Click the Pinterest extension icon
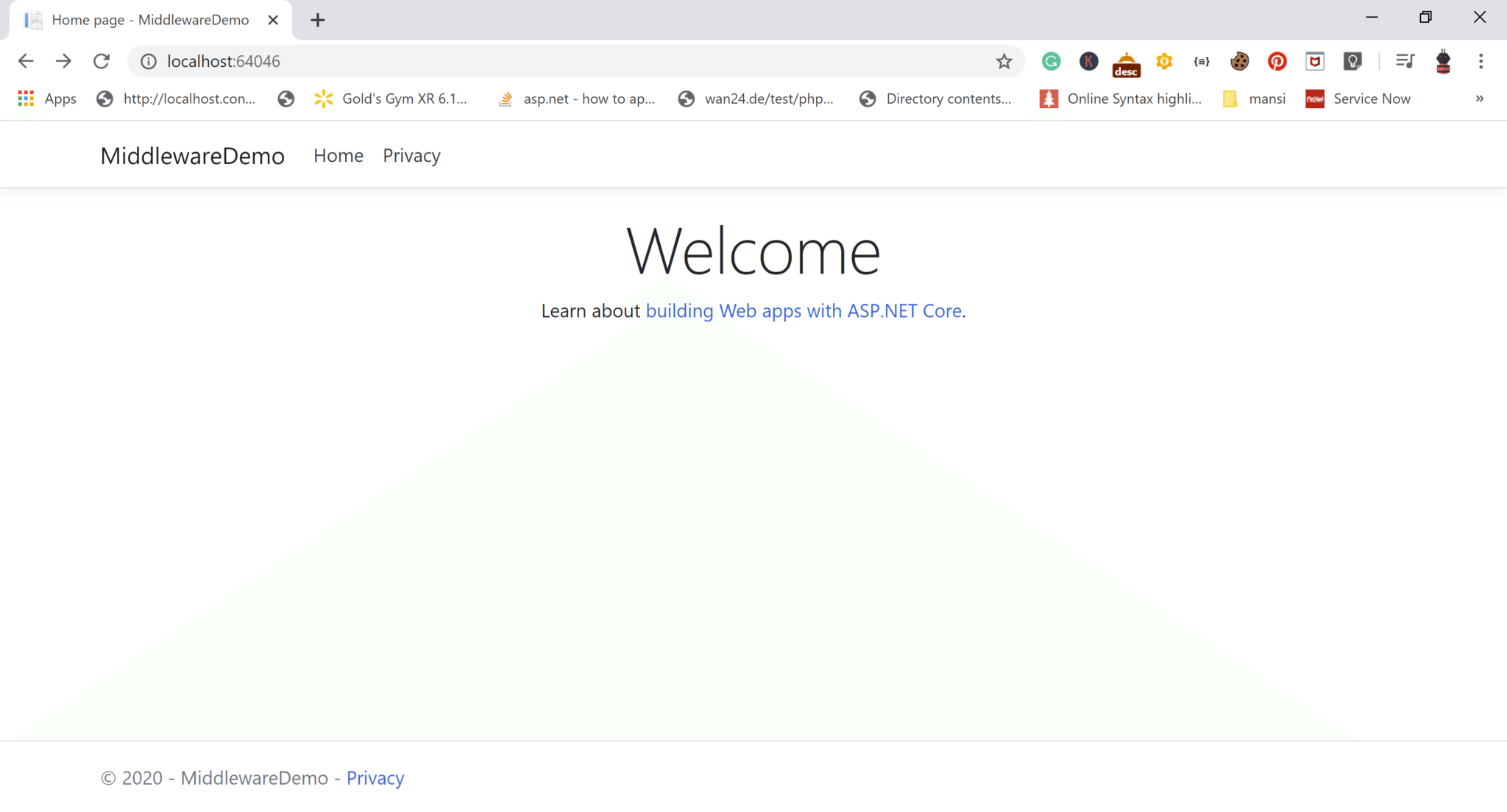1507x812 pixels. click(x=1277, y=61)
